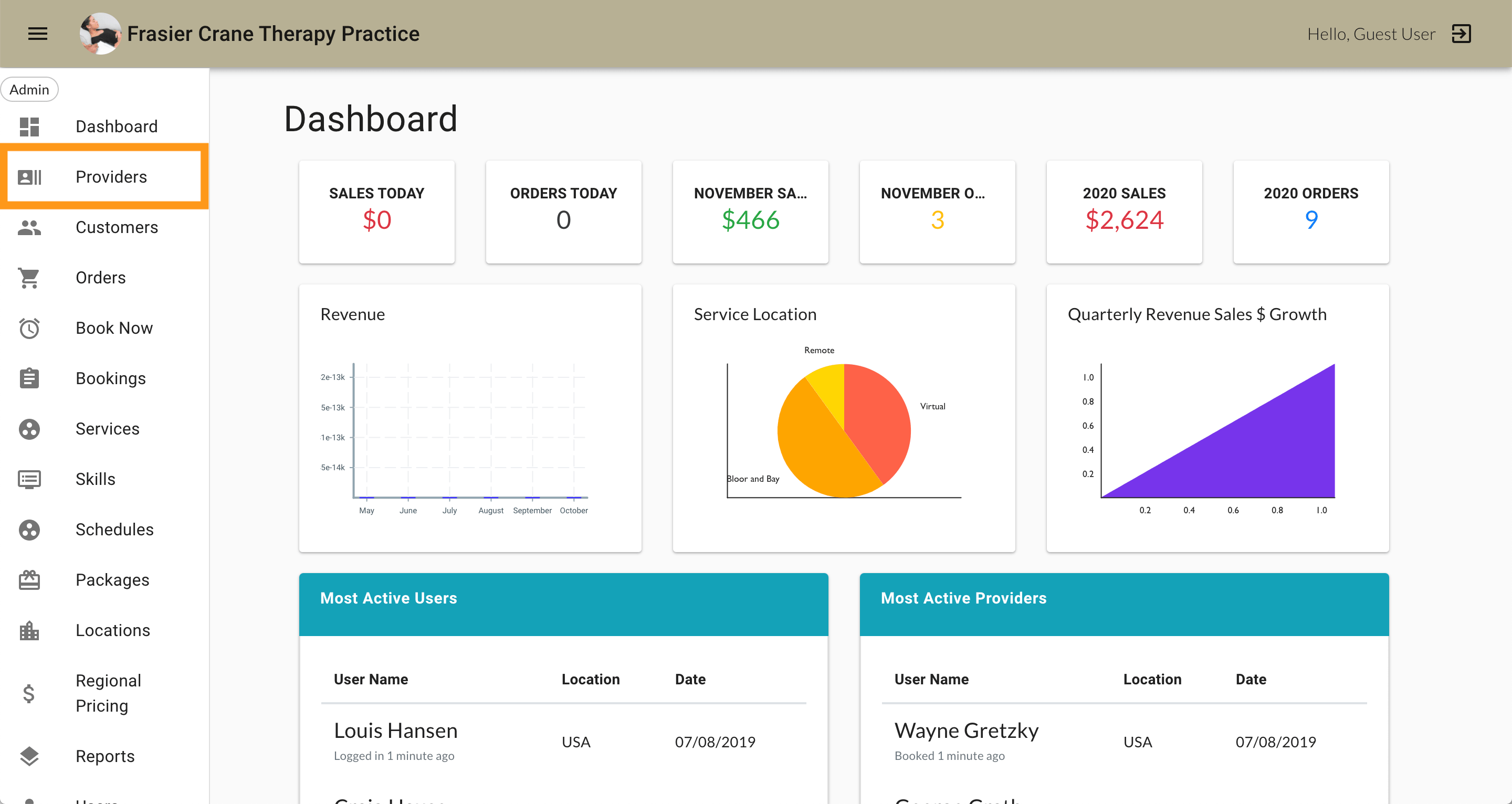Viewport: 1512px width, 804px height.
Task: Open the Orders sidebar icon
Action: point(29,278)
